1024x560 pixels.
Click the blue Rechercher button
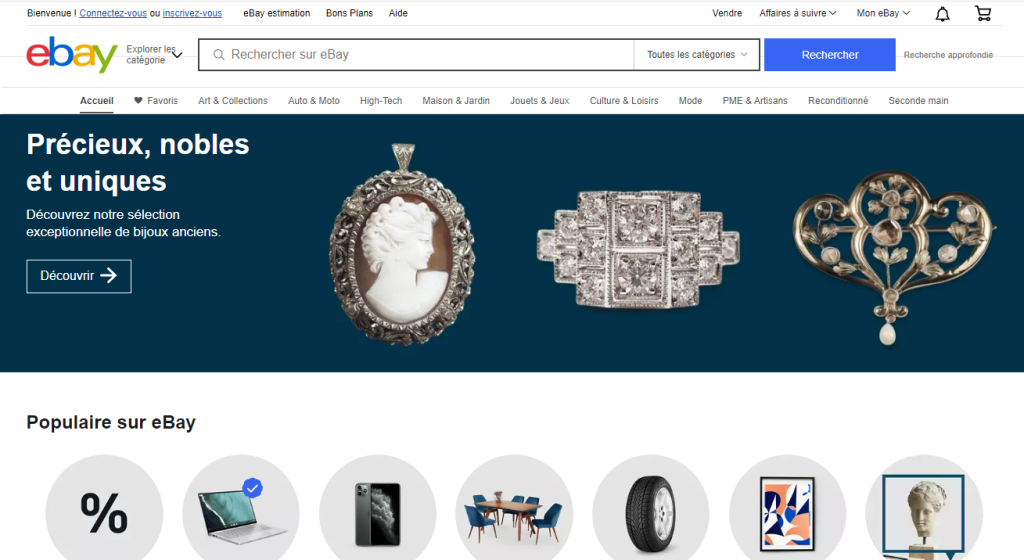point(829,55)
